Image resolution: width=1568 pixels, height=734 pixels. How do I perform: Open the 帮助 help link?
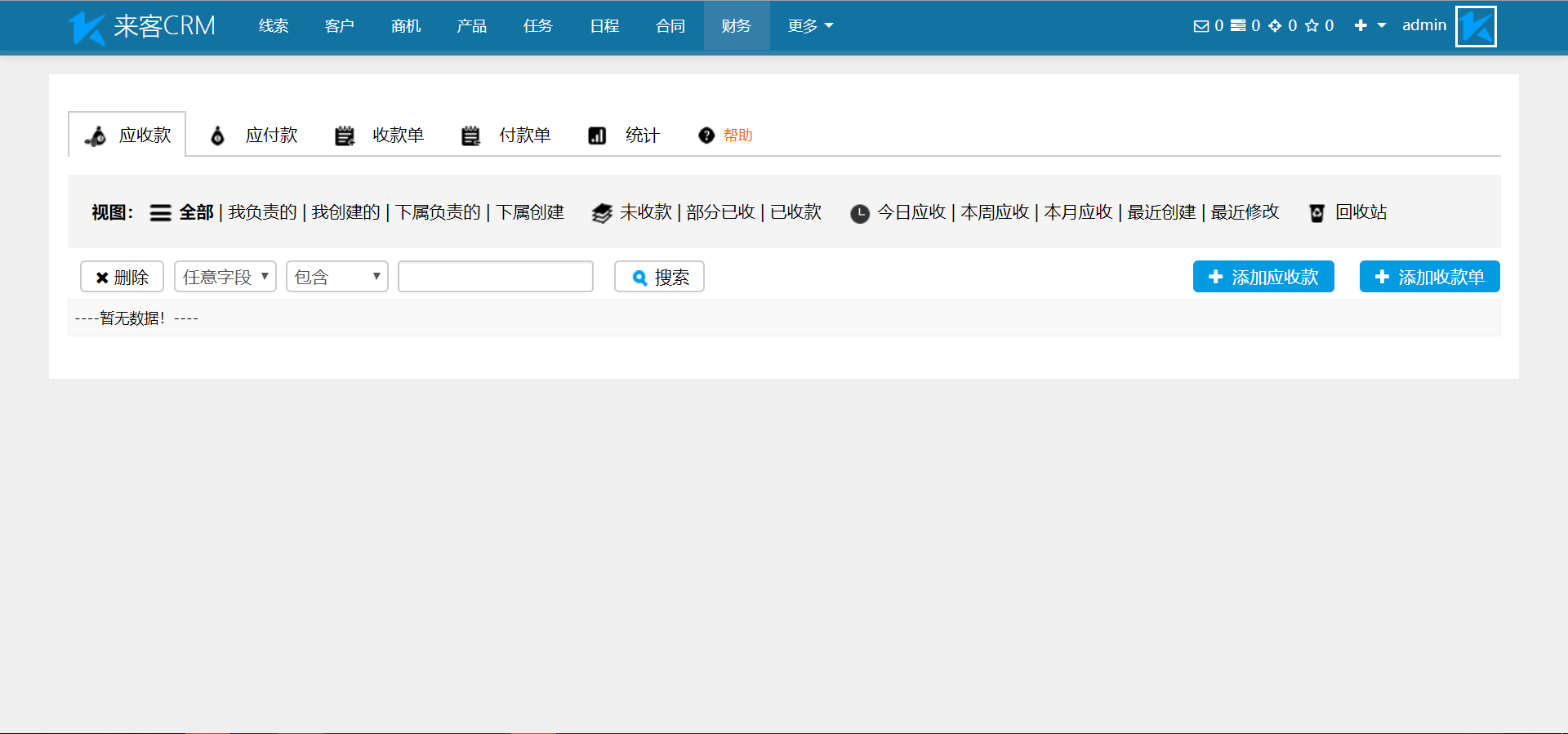tap(737, 136)
